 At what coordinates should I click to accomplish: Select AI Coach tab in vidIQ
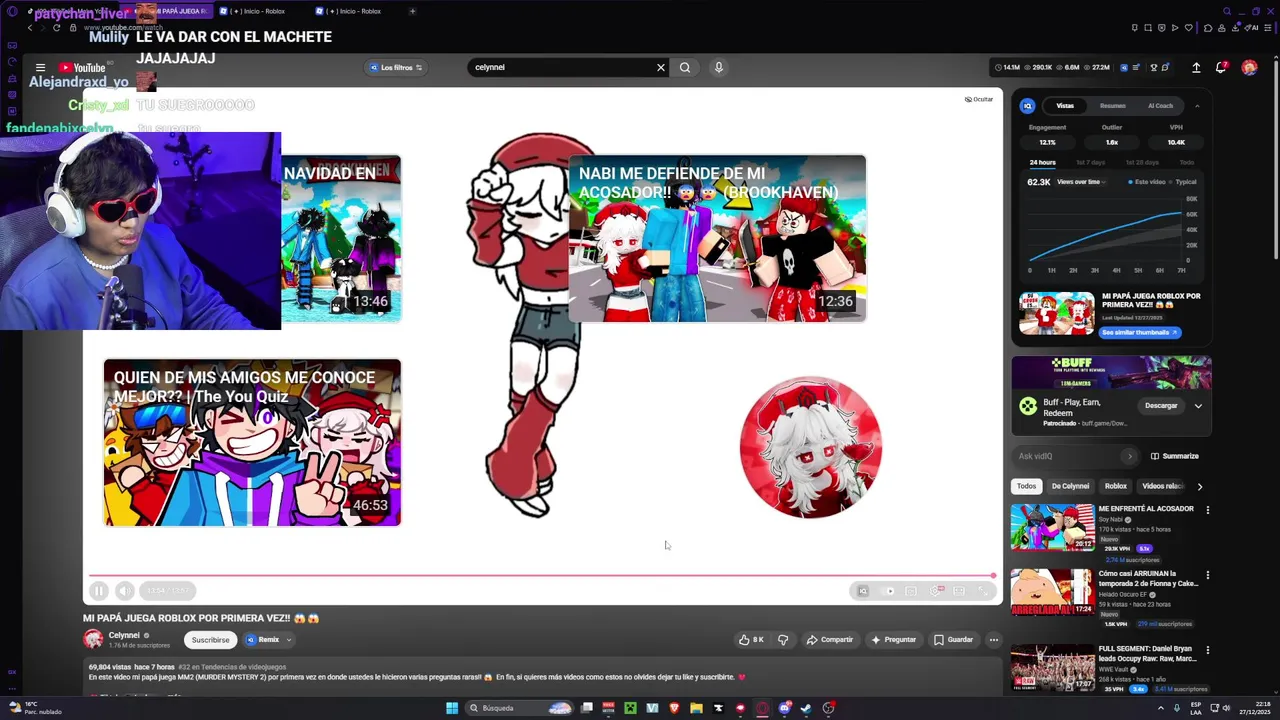click(1160, 105)
